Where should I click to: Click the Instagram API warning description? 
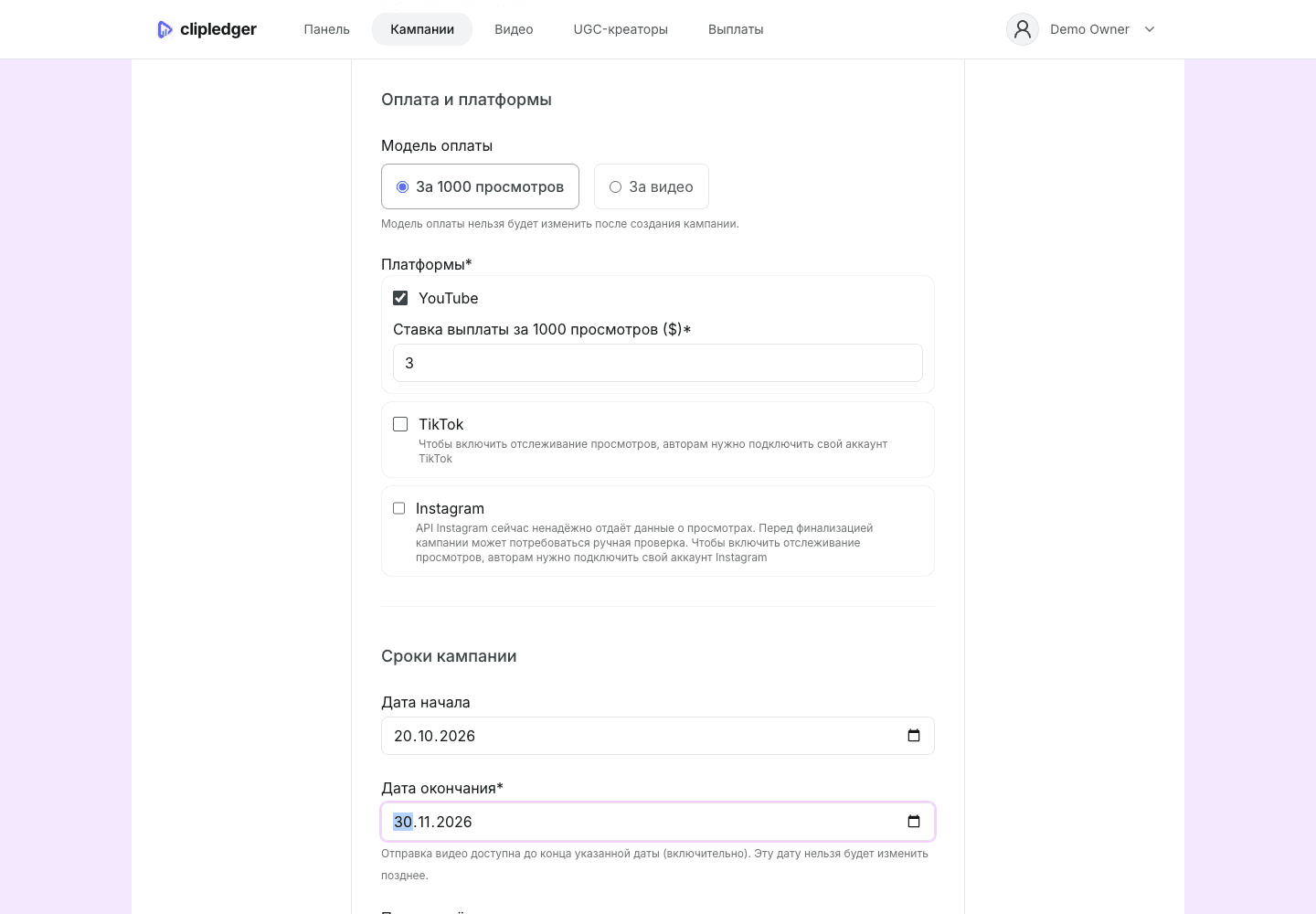coord(644,543)
